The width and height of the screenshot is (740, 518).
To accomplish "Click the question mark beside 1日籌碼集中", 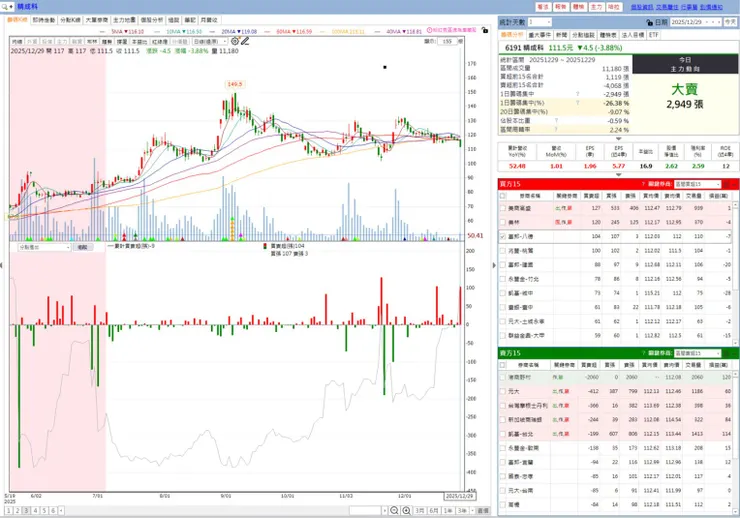I will (x=577, y=94).
